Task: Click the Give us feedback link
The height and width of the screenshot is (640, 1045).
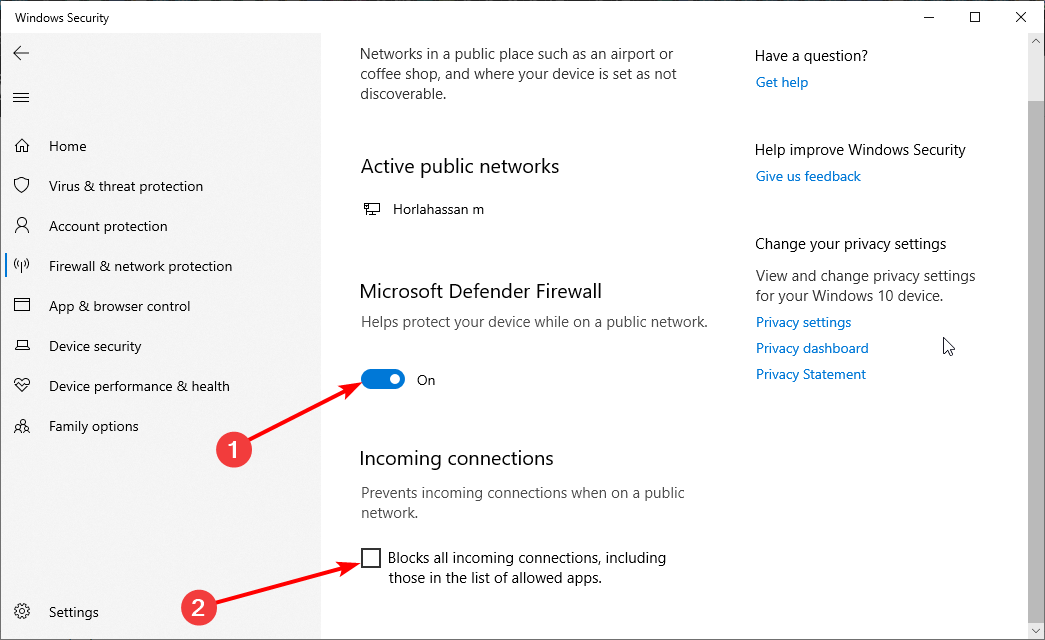Action: [x=808, y=176]
